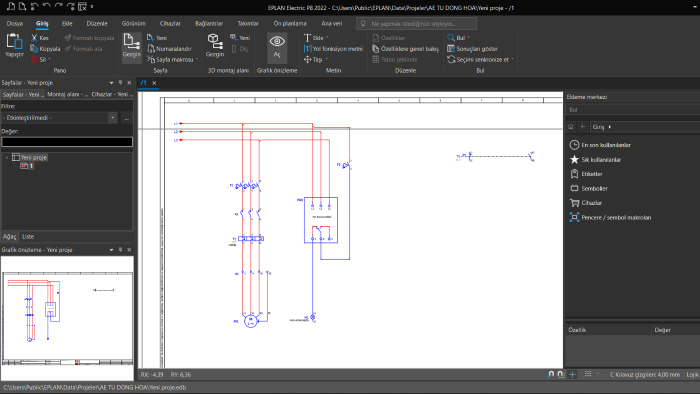Open quick access toolbar customize dropdown
Viewport: 700px width, 394px height.
pyautogui.click(x=92, y=7)
